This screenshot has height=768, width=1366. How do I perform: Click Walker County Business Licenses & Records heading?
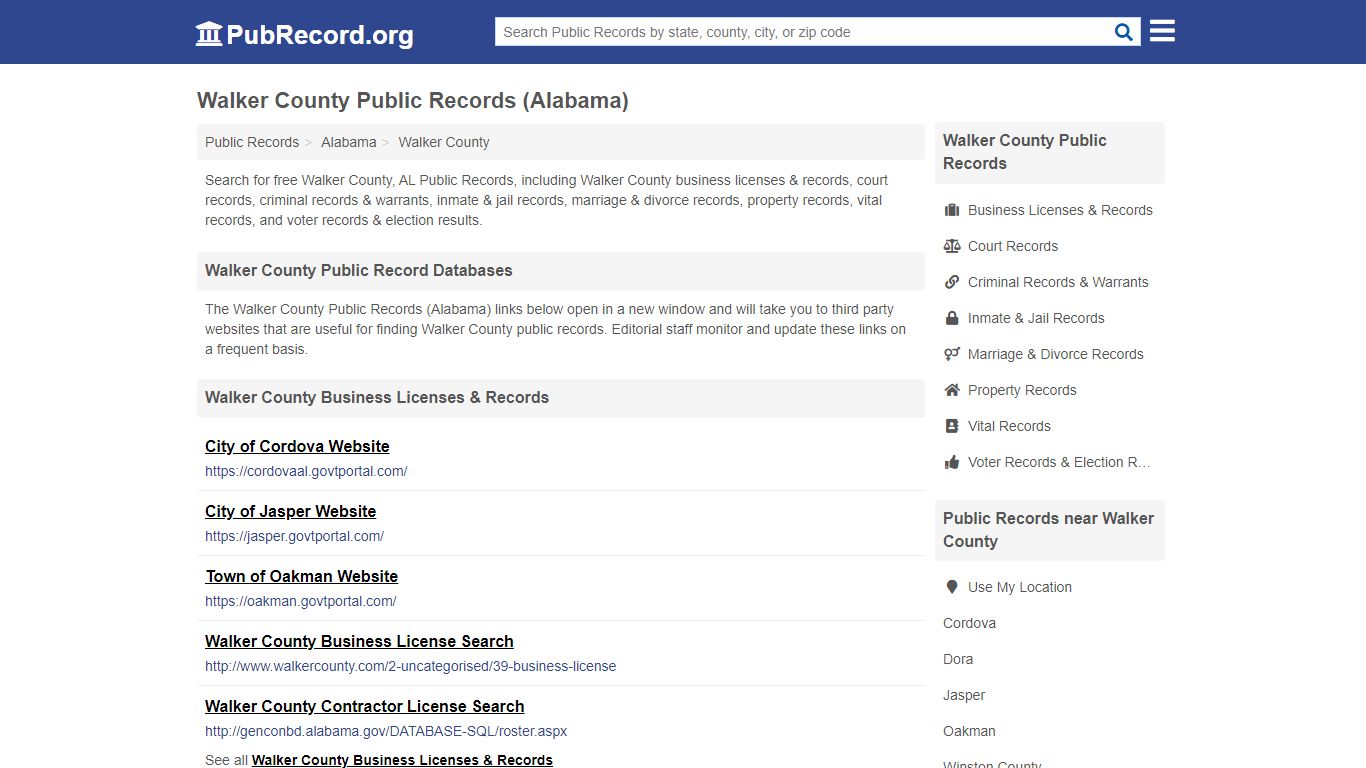click(x=377, y=397)
